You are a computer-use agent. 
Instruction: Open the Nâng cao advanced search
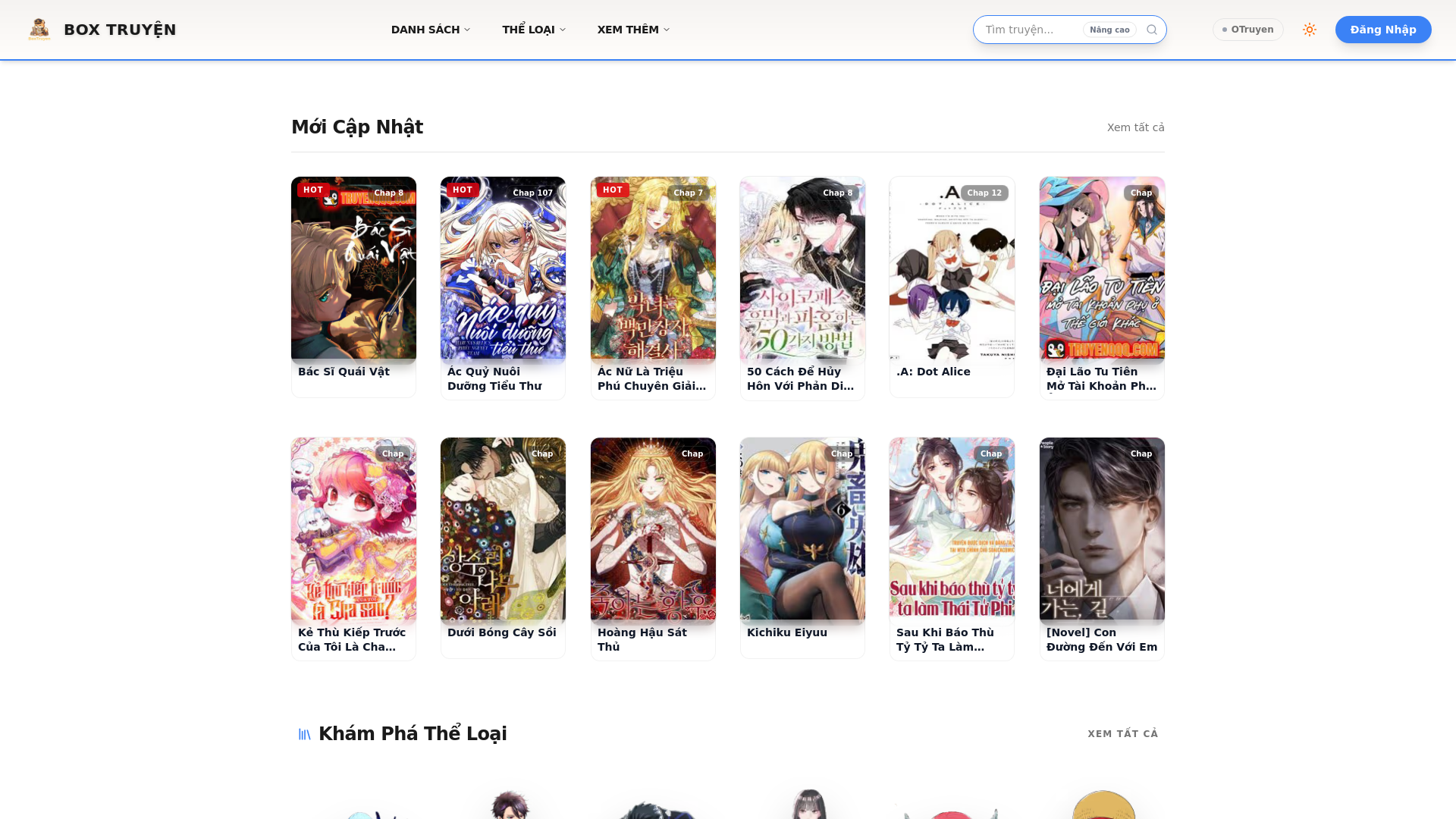tap(1109, 30)
